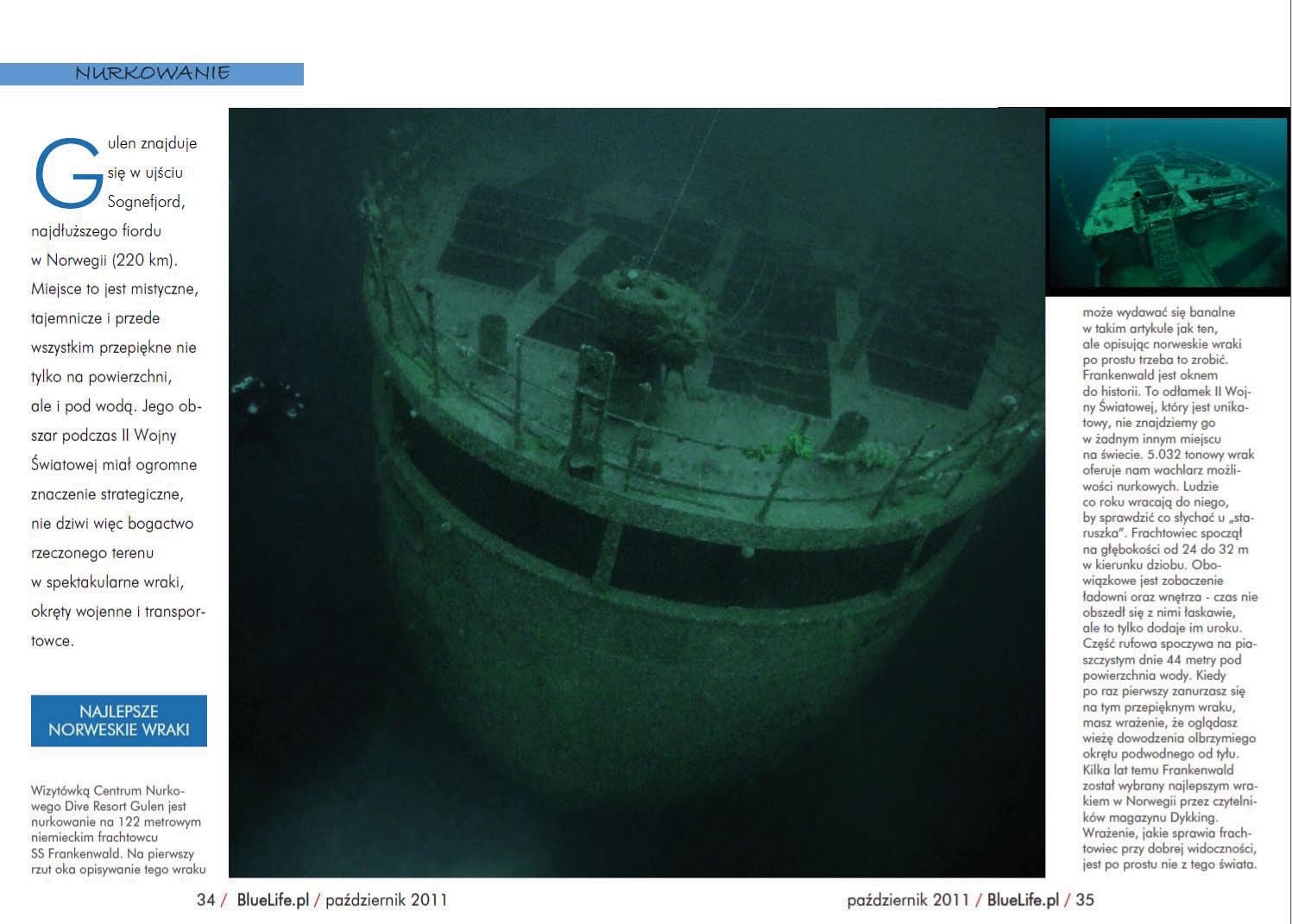Click the line 'Frankenwald jest oknem'

1150,375
